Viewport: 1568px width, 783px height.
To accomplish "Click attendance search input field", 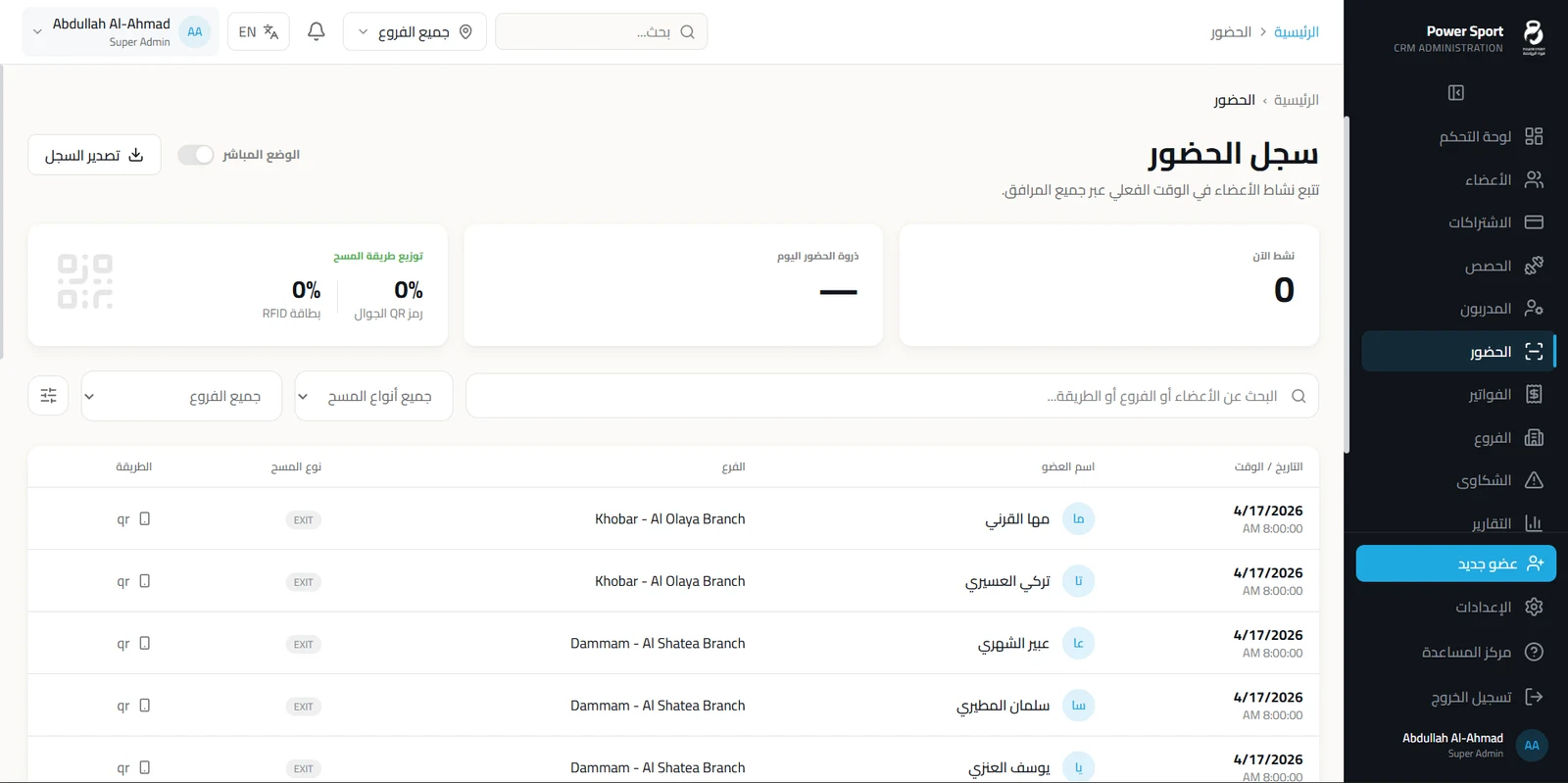I will (892, 396).
